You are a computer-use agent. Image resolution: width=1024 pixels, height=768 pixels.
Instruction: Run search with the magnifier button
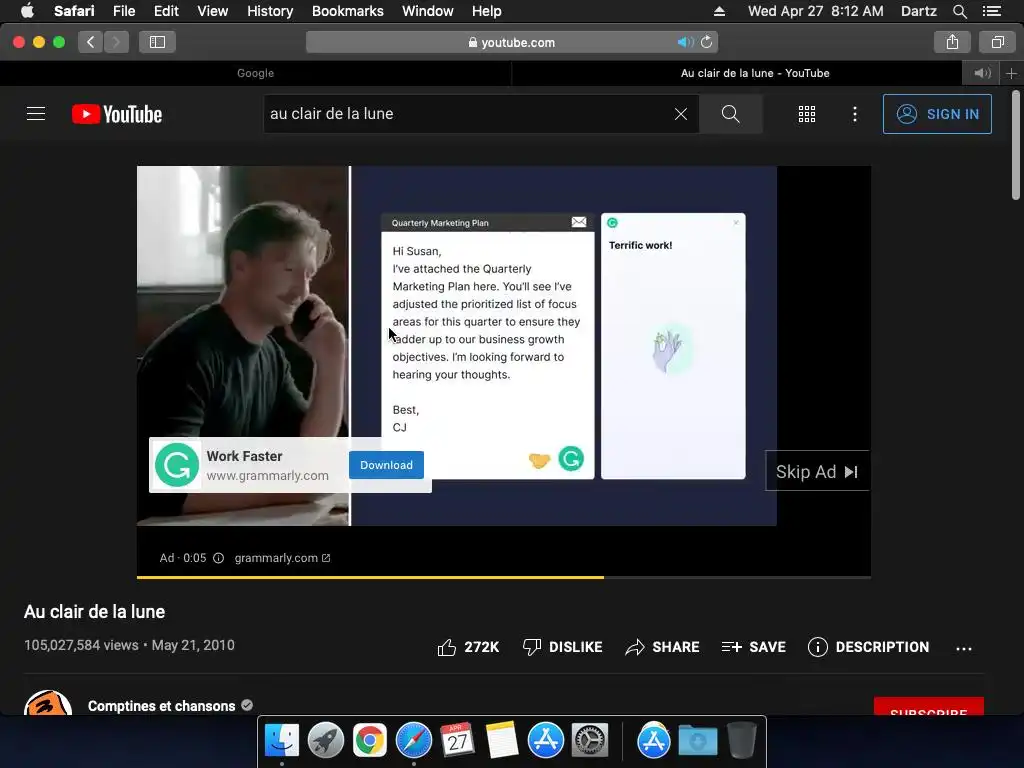tap(731, 114)
